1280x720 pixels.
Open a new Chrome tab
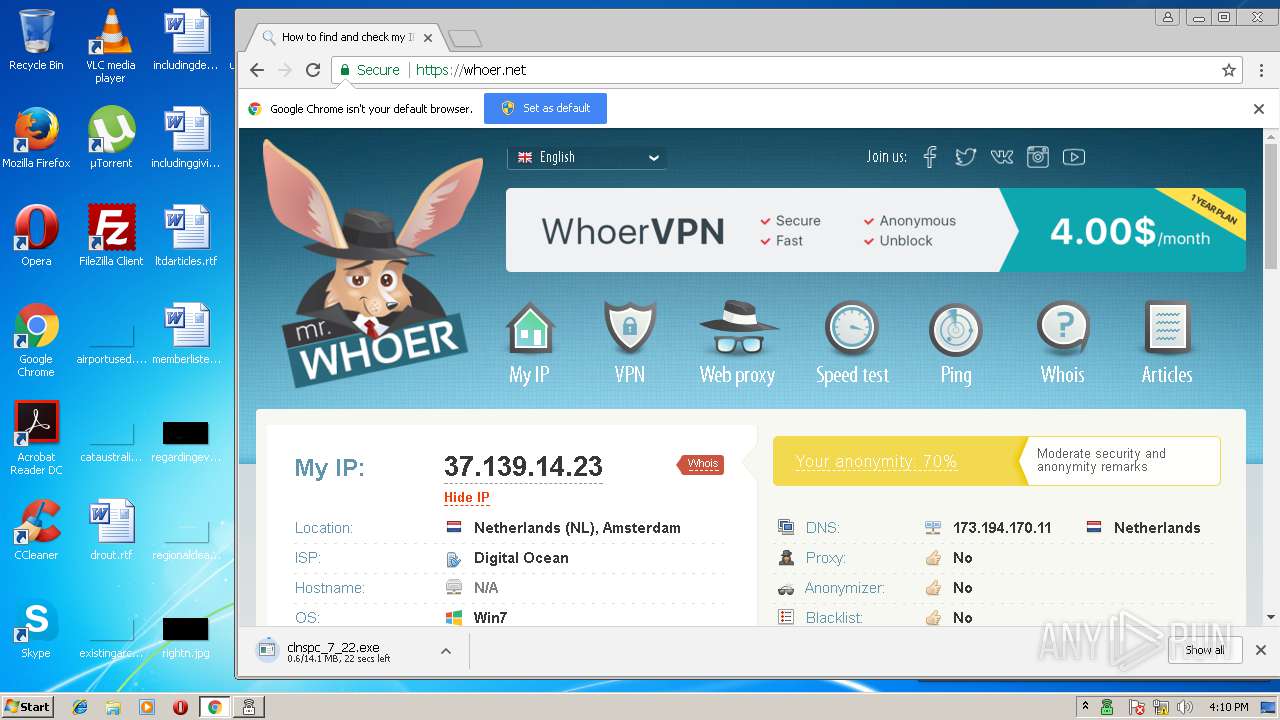coord(465,39)
